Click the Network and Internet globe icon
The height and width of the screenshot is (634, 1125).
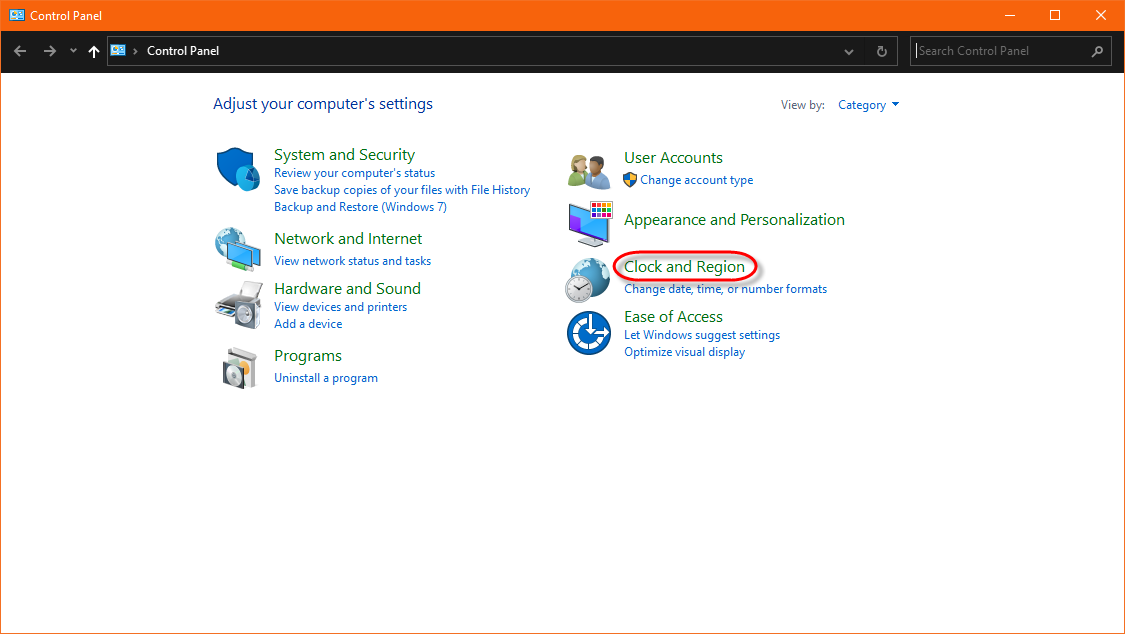[x=238, y=250]
